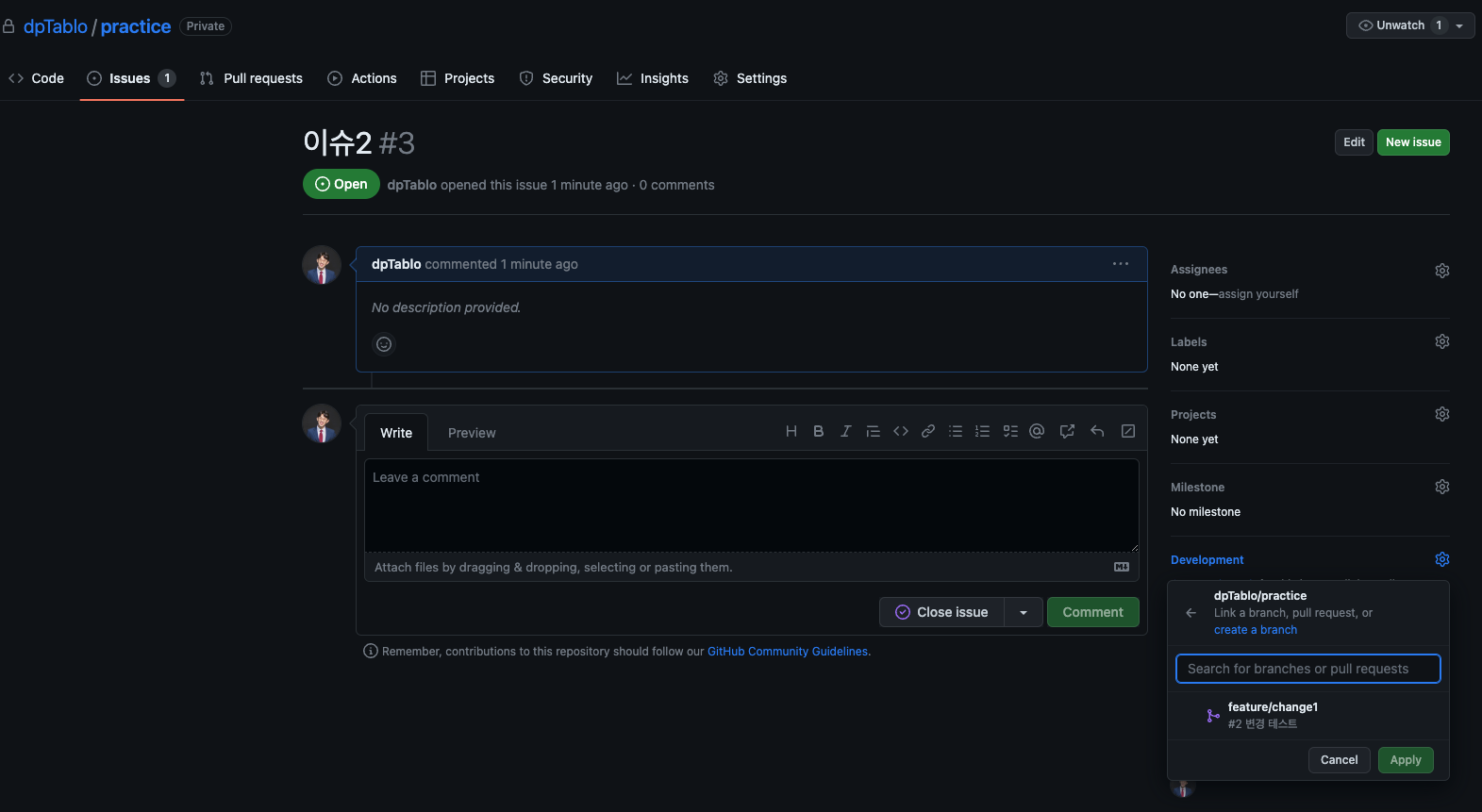Open the Actions tab
This screenshot has height=812, width=1482.
click(362, 78)
